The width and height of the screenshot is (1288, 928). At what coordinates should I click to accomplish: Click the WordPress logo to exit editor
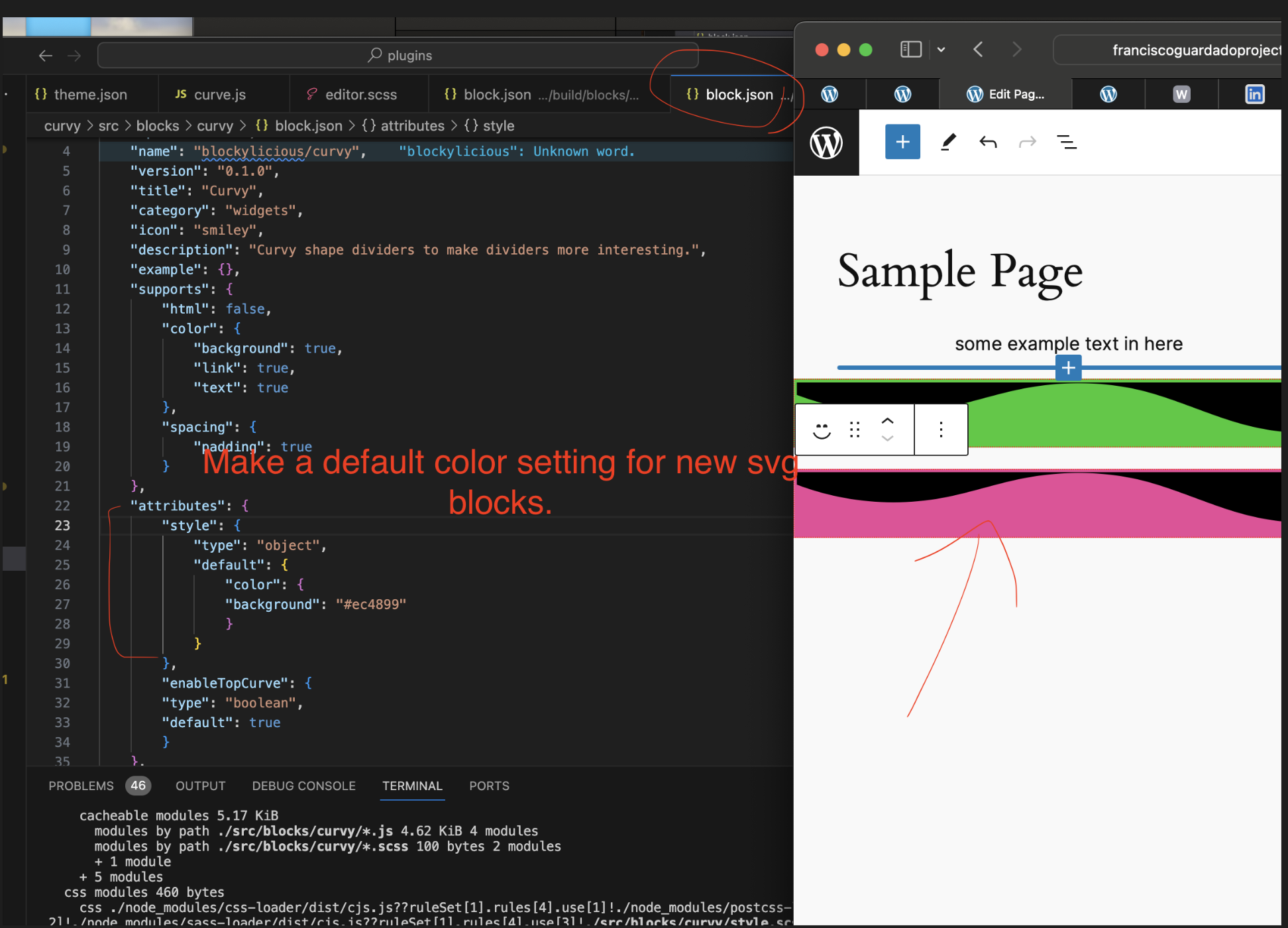[x=826, y=143]
